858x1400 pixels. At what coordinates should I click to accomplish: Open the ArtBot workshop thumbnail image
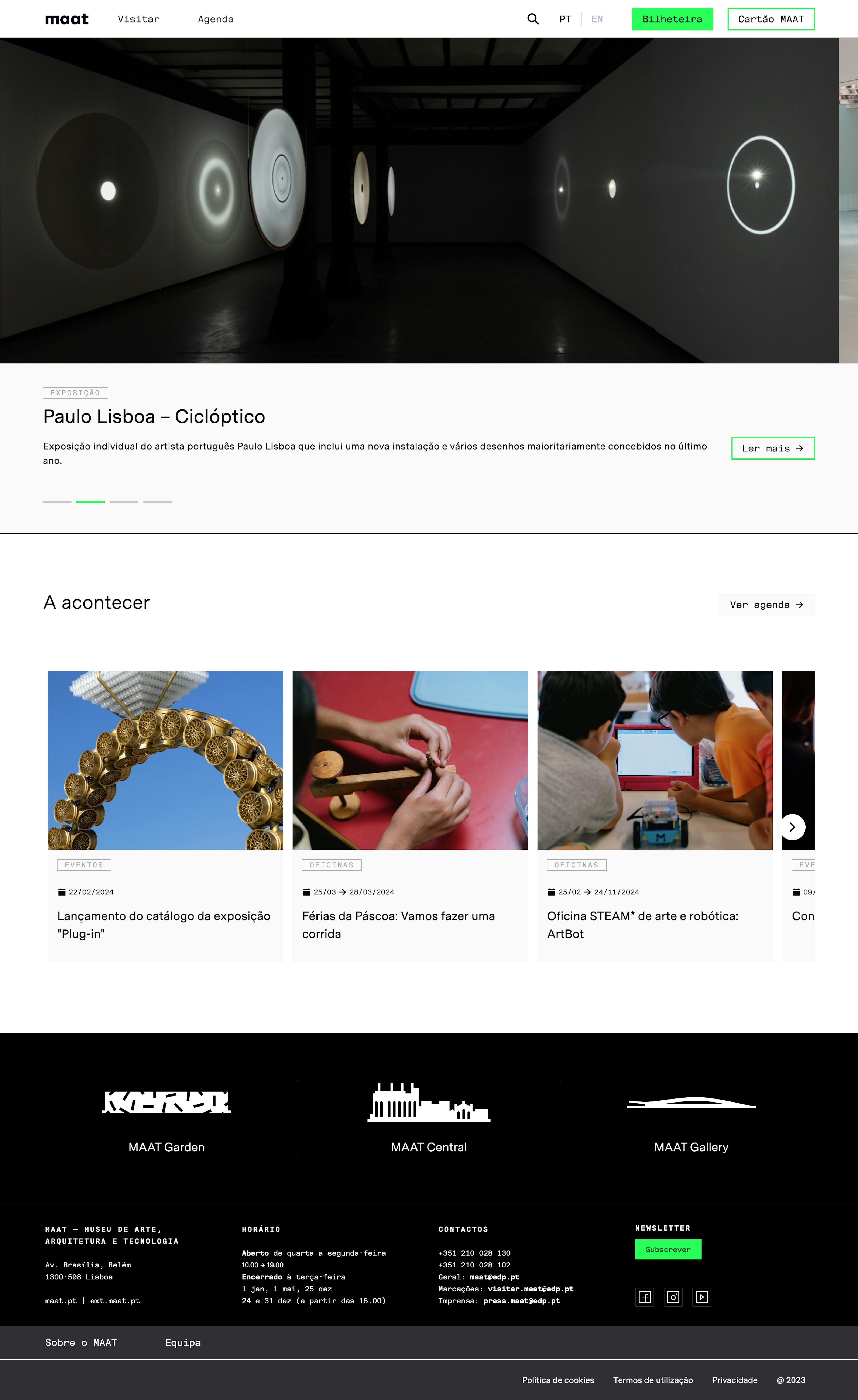(655, 760)
